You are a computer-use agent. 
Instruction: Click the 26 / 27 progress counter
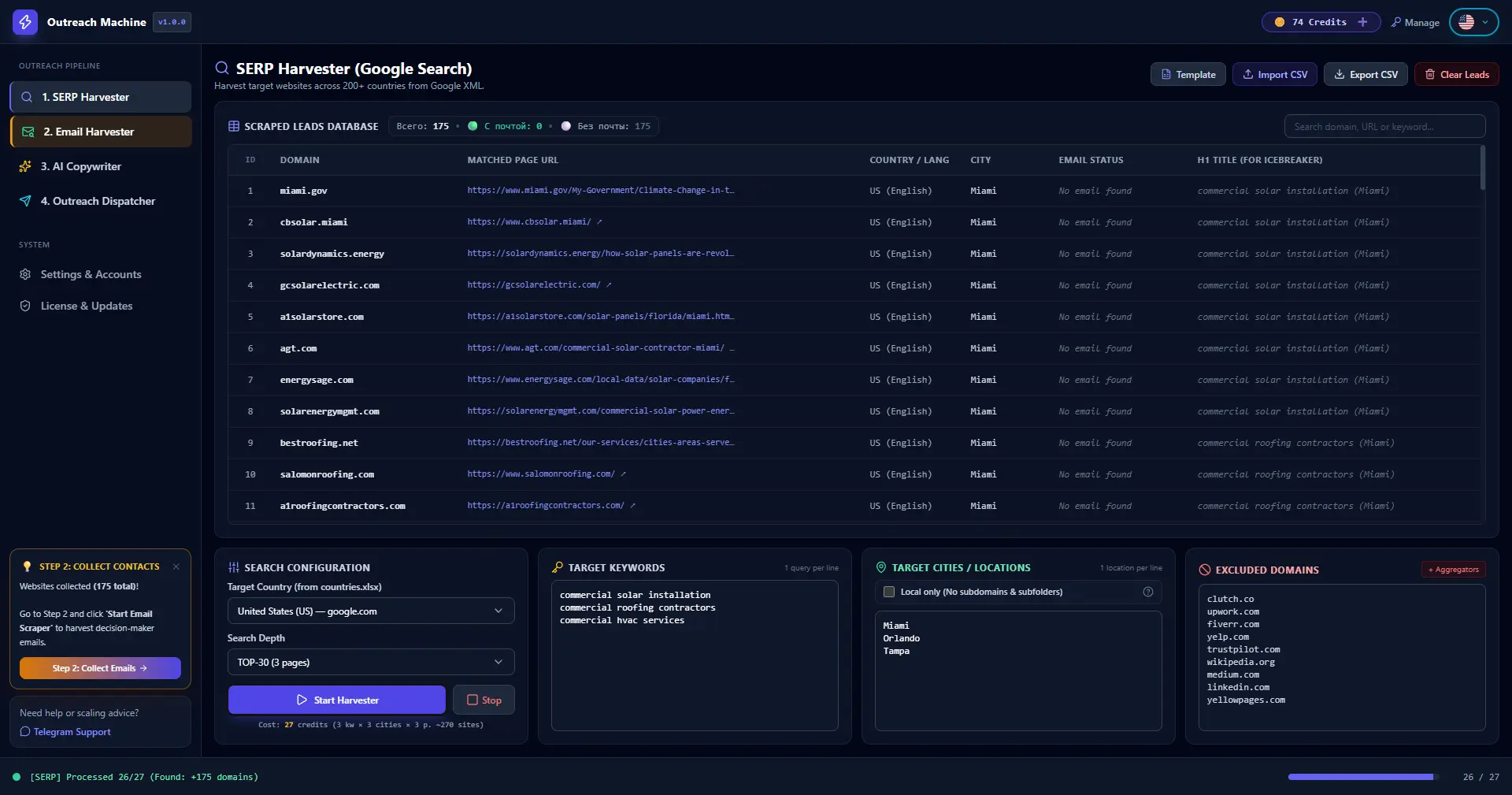[x=1481, y=777]
